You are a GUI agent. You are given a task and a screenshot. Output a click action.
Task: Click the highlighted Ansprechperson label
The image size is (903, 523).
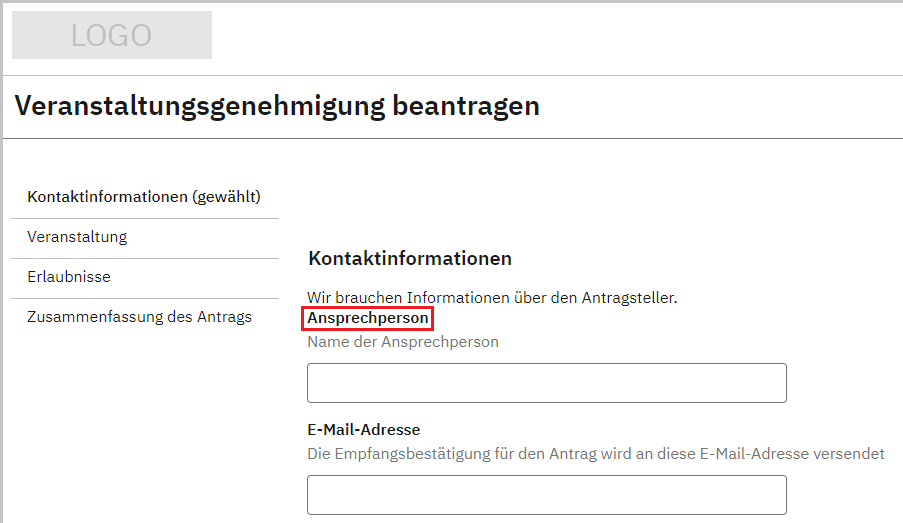tap(369, 318)
